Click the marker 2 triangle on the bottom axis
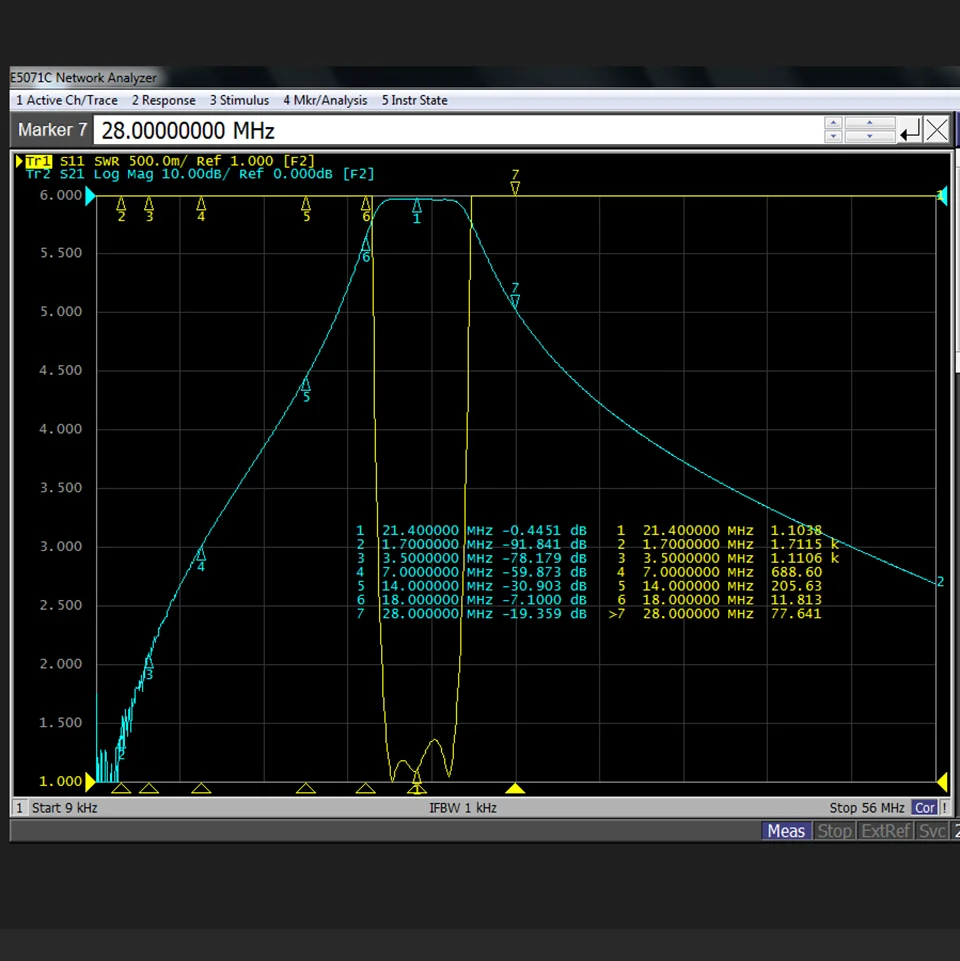The width and height of the screenshot is (960, 961). (121, 788)
